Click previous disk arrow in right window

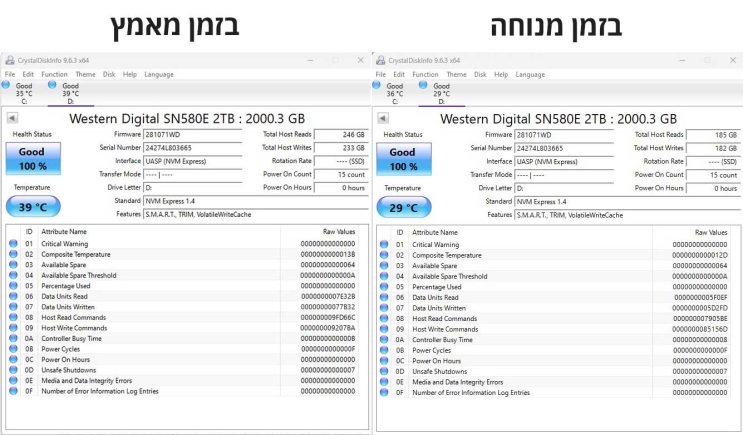[x=383, y=118]
